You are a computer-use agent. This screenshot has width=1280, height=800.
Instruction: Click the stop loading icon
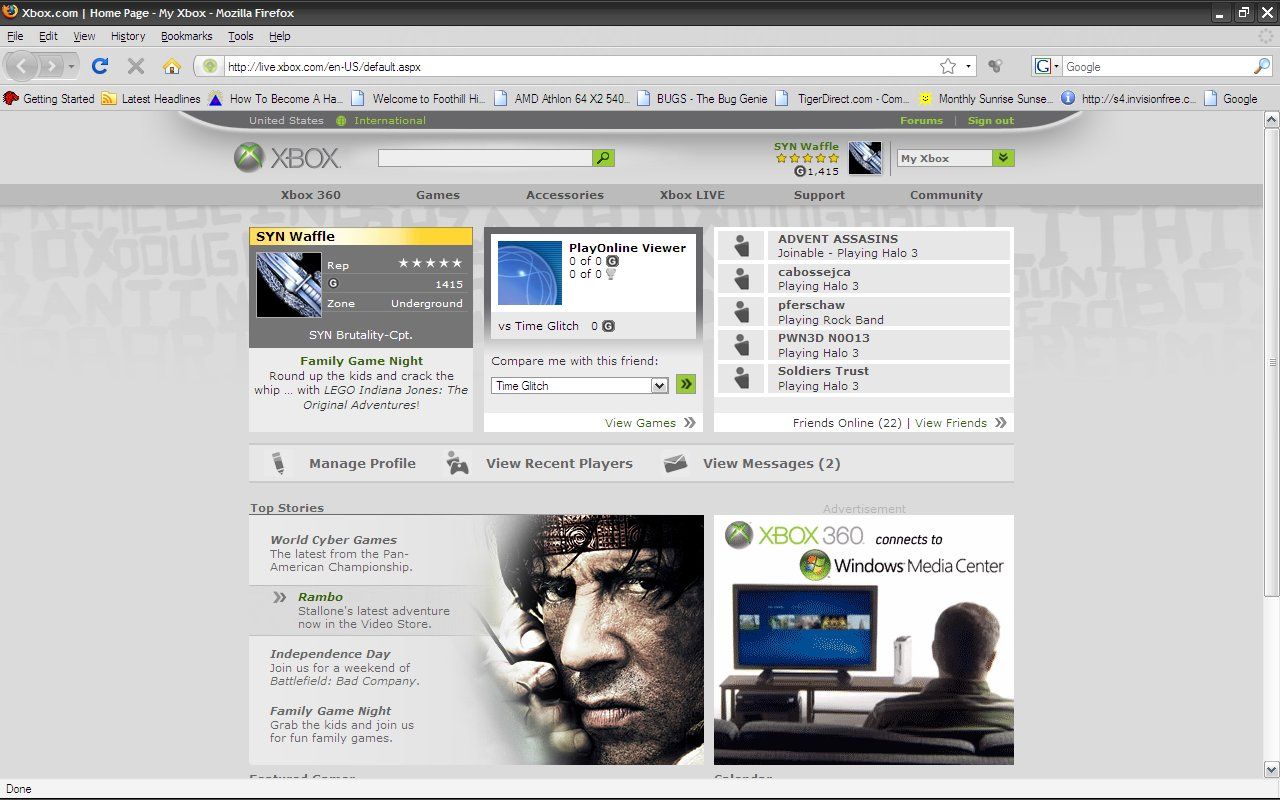tap(135, 66)
